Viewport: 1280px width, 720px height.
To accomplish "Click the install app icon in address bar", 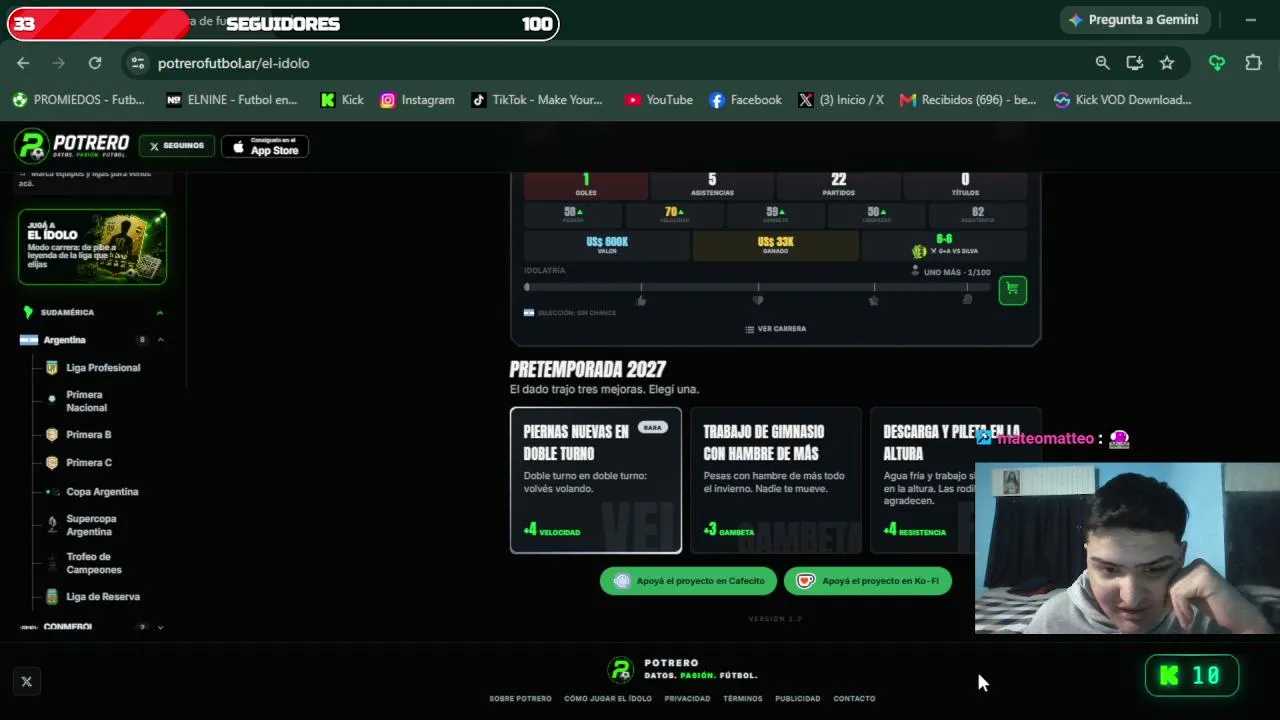I will 1134,63.
